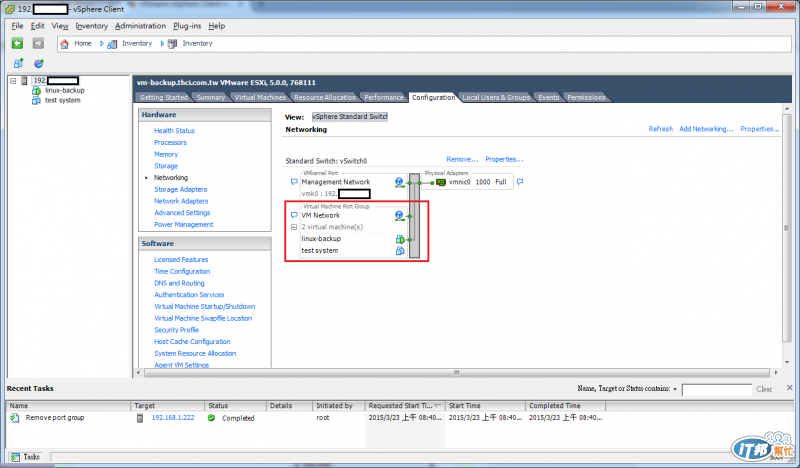Open the Administration menu
The height and width of the screenshot is (468, 800).
click(140, 26)
